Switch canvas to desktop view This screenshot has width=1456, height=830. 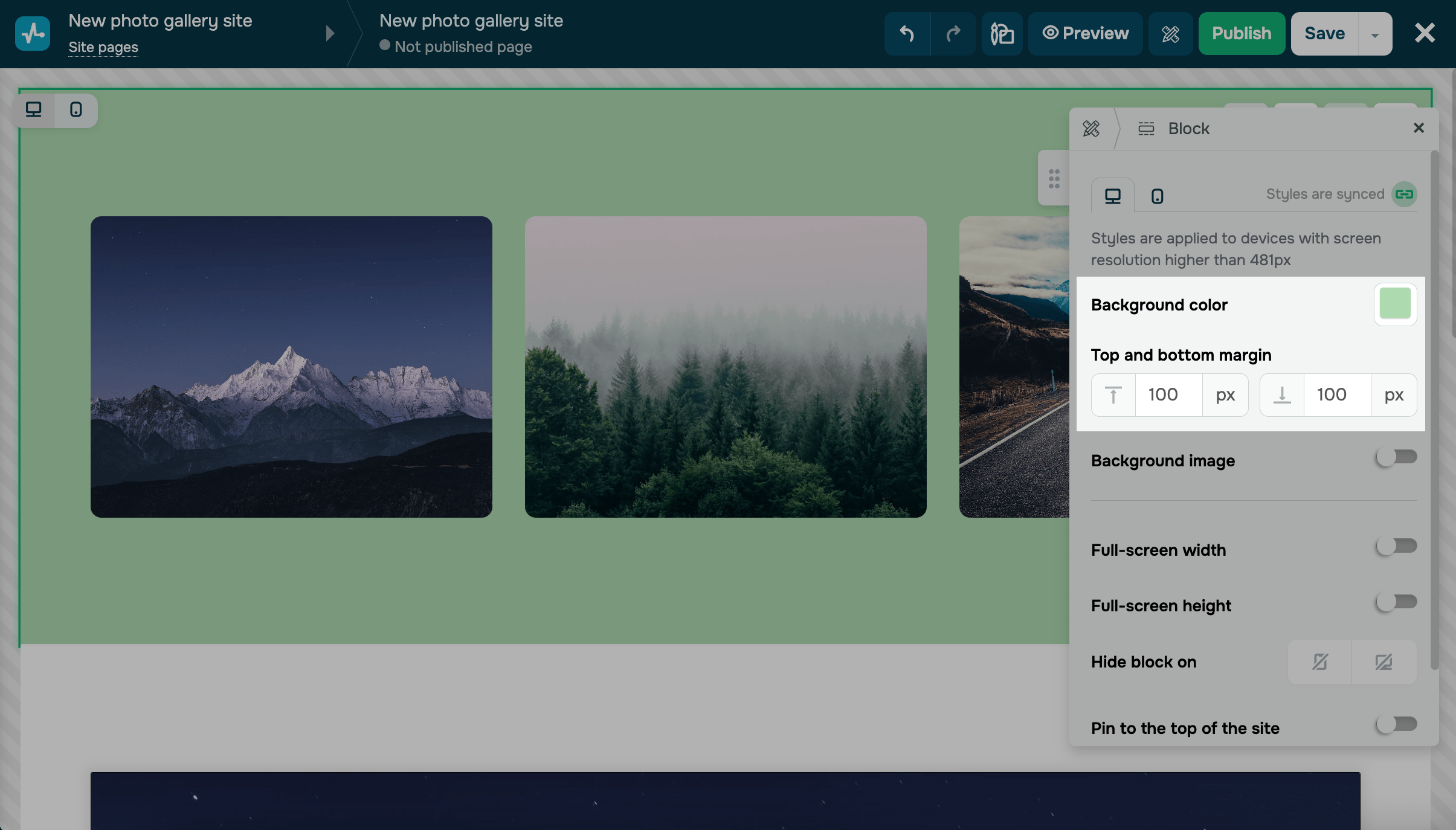[x=33, y=110]
